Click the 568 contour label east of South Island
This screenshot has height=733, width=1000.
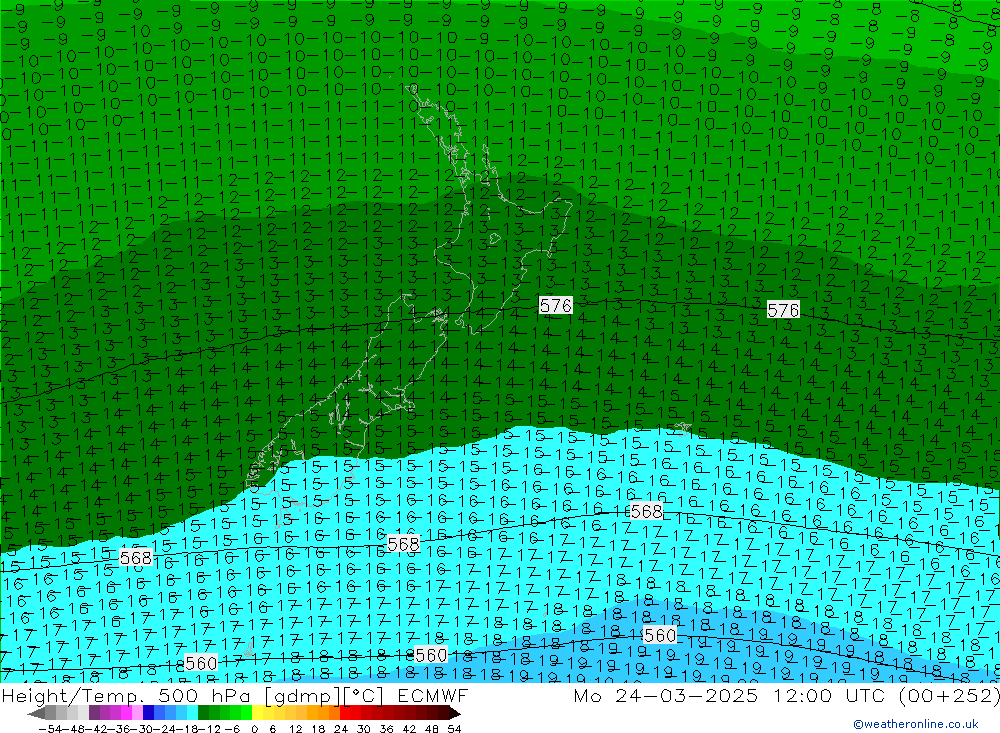click(x=646, y=511)
